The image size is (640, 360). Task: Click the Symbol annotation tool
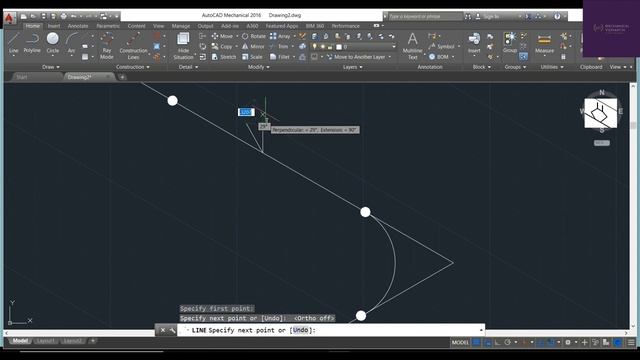(441, 47)
